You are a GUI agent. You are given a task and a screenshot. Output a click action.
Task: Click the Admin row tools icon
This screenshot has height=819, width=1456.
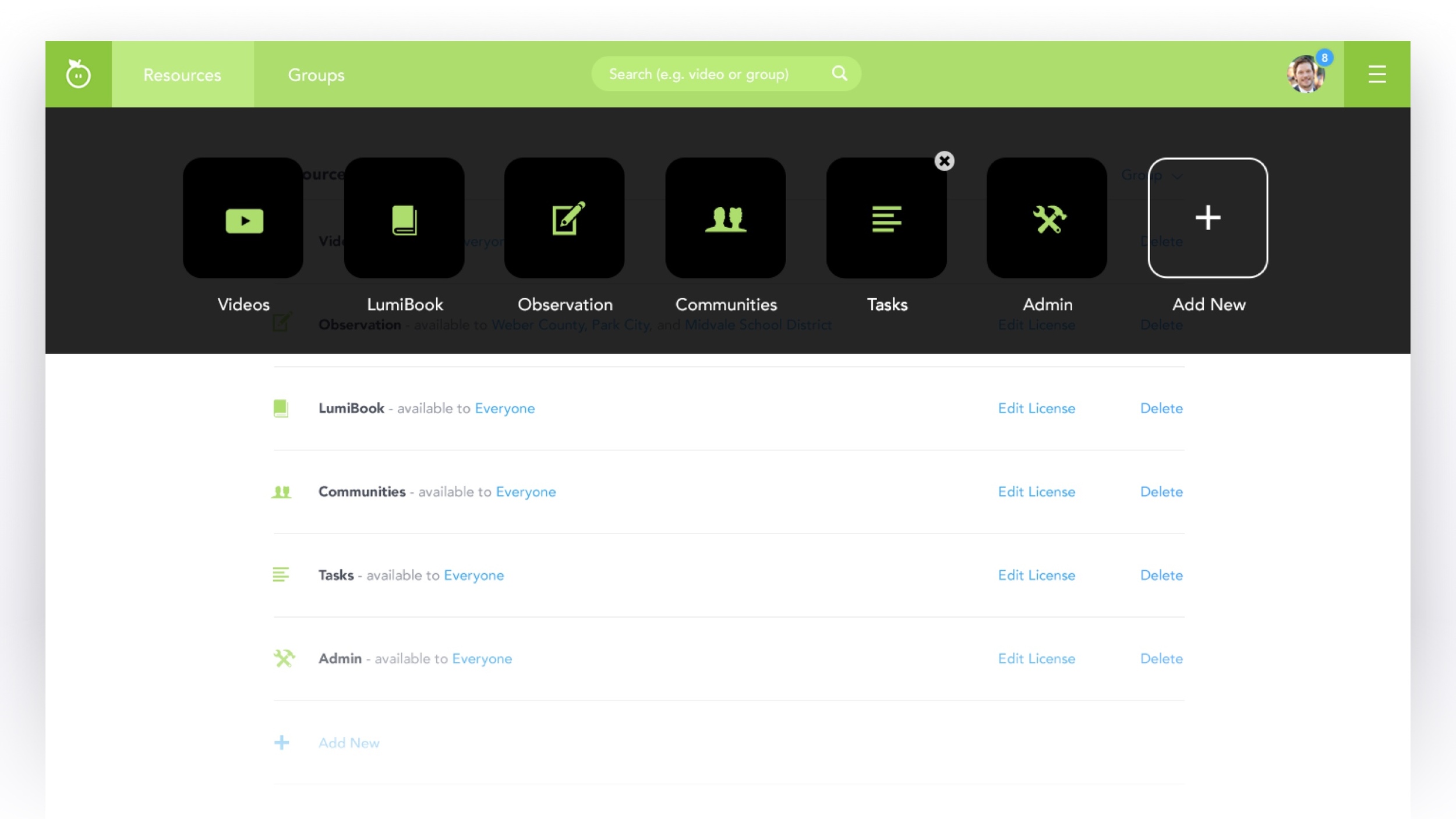[x=284, y=658]
